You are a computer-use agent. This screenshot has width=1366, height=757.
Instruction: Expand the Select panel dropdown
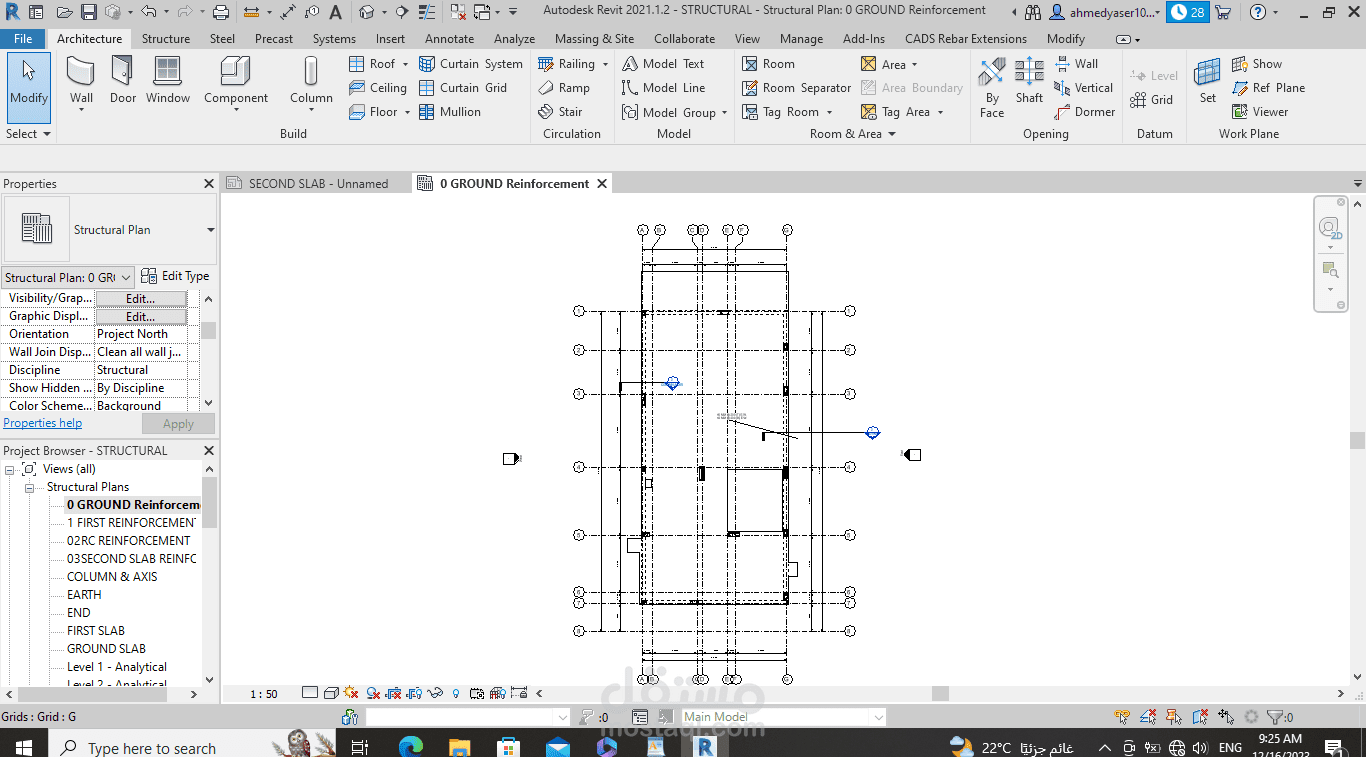(x=28, y=134)
